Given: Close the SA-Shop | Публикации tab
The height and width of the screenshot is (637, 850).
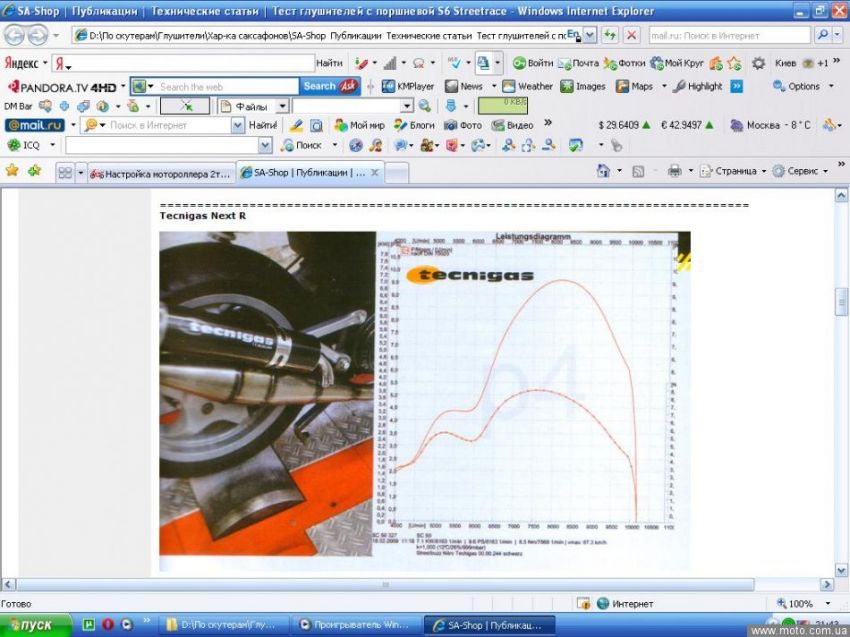Looking at the screenshot, I should pyautogui.click(x=375, y=173).
